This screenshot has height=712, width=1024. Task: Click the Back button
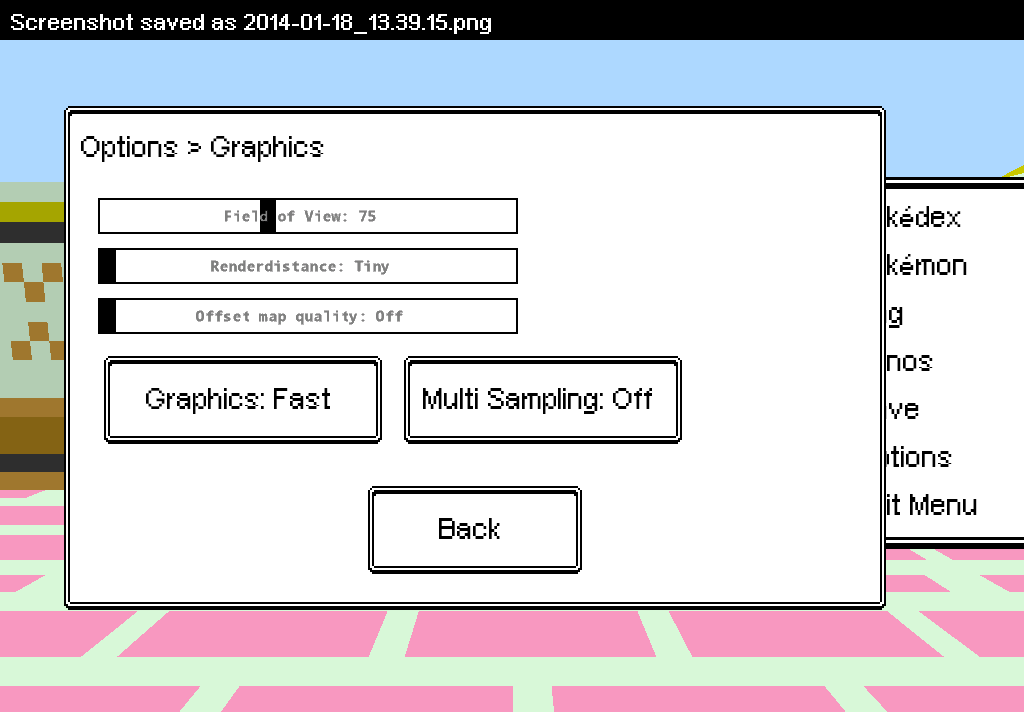(x=475, y=530)
